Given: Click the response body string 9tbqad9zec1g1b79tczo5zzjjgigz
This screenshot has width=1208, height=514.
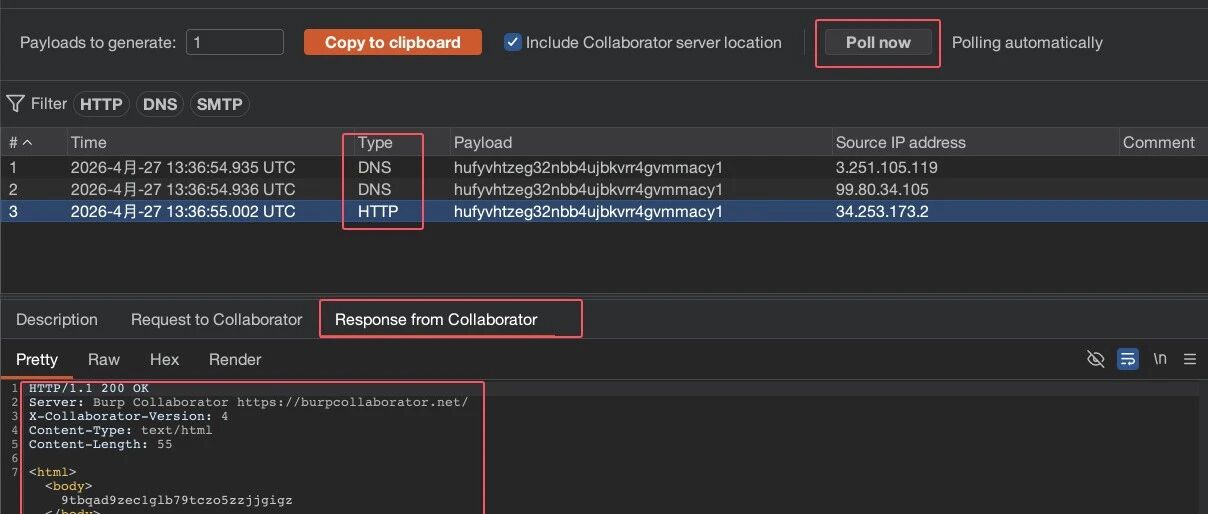Looking at the screenshot, I should point(177,499).
